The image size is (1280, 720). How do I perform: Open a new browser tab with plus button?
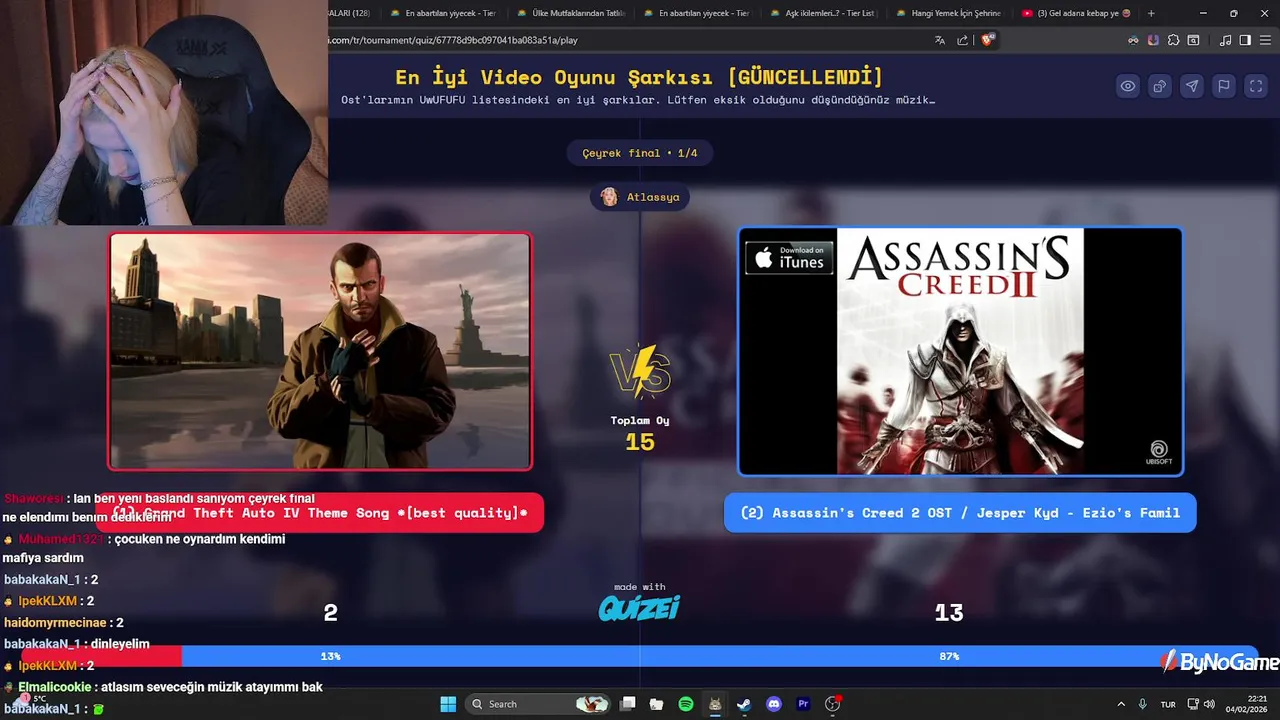coord(1151,13)
